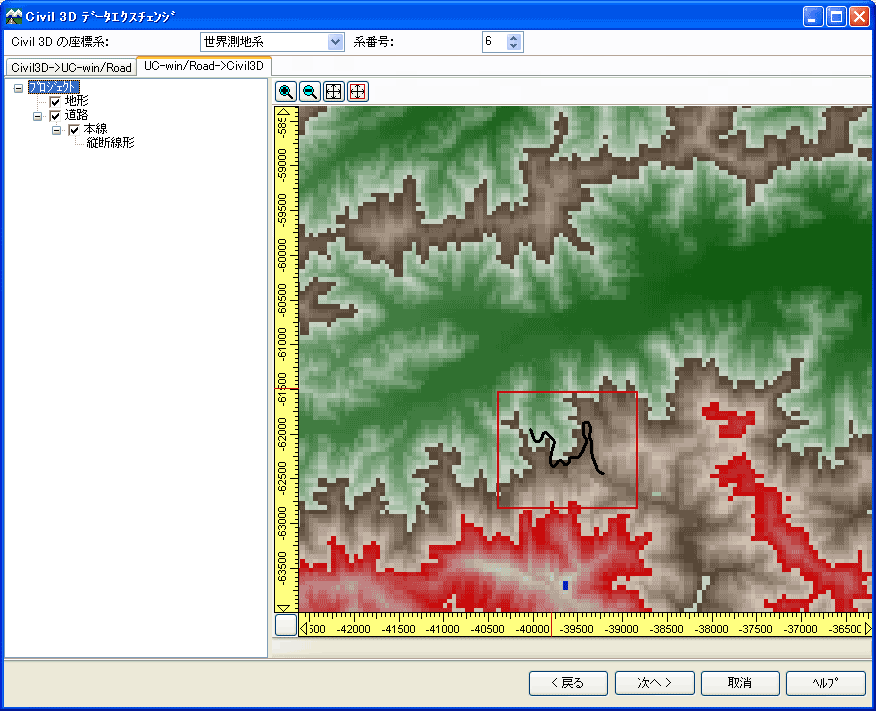
Task: Click -38000 label on horizontal ruler
Action: 711,629
